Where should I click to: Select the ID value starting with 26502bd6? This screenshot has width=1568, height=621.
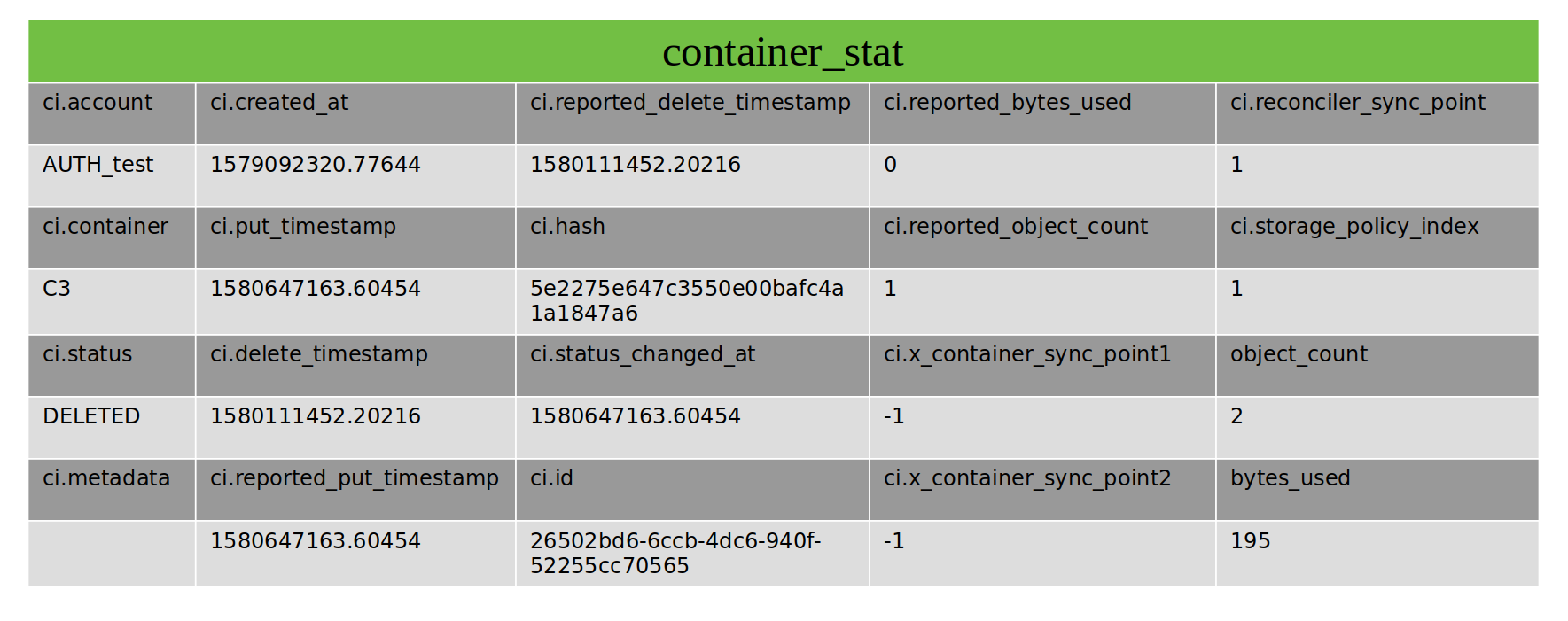(675, 553)
